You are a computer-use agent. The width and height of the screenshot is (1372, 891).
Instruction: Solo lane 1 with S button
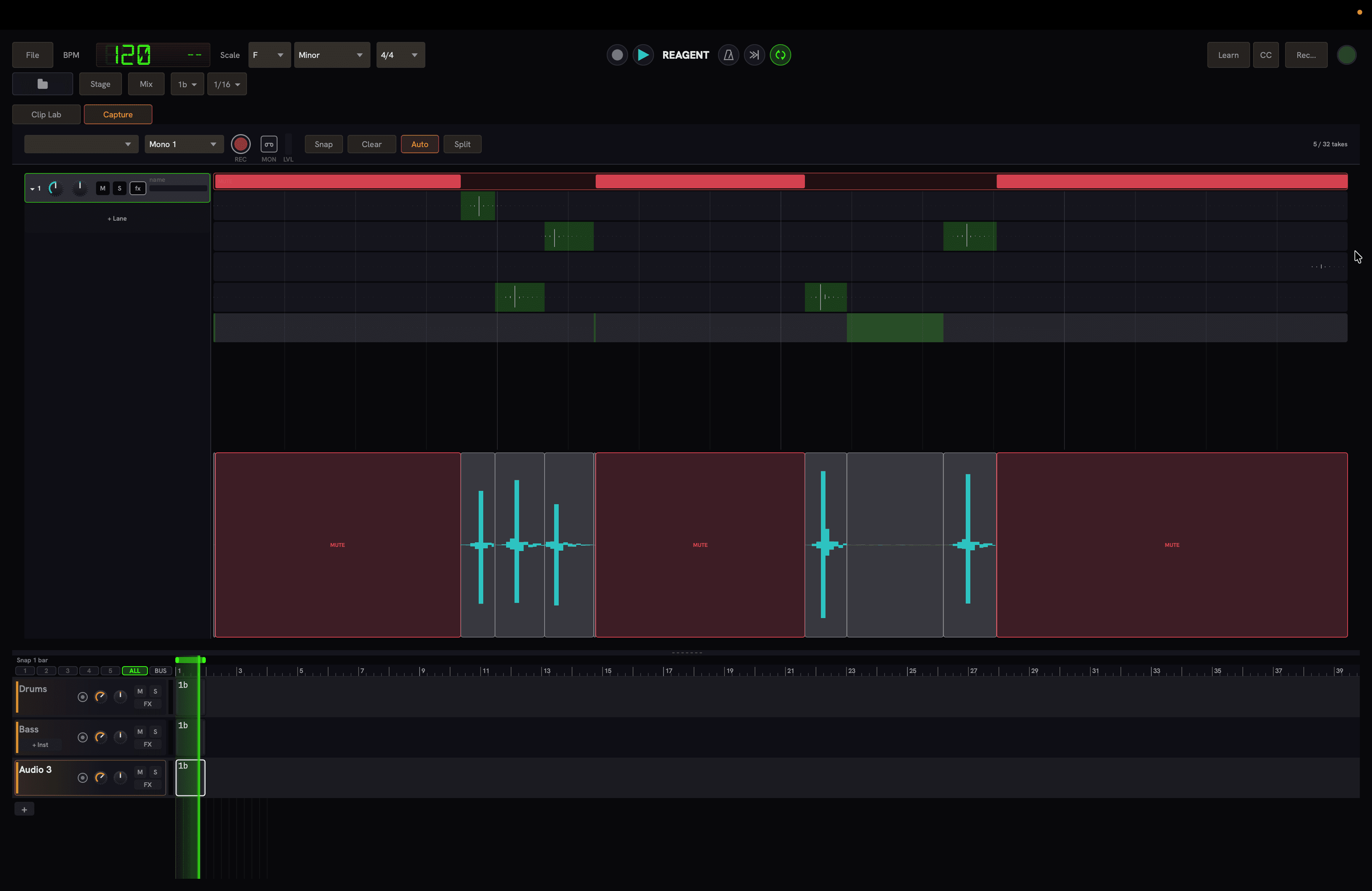(x=119, y=189)
